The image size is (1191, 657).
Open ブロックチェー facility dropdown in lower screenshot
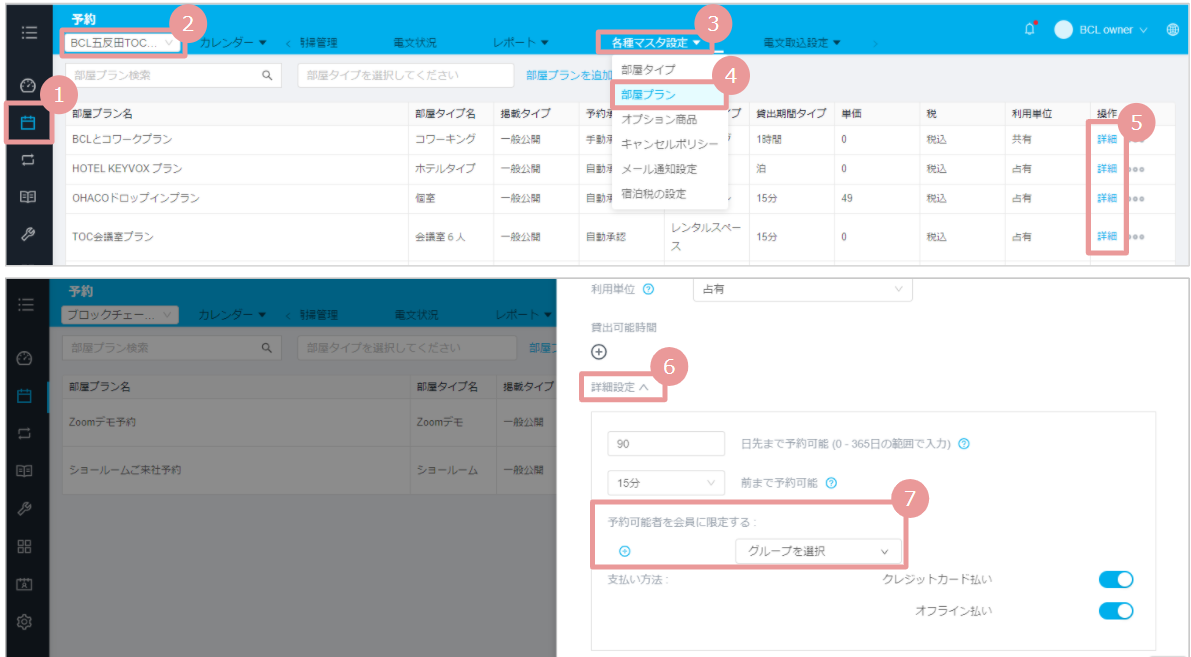[x=120, y=314]
